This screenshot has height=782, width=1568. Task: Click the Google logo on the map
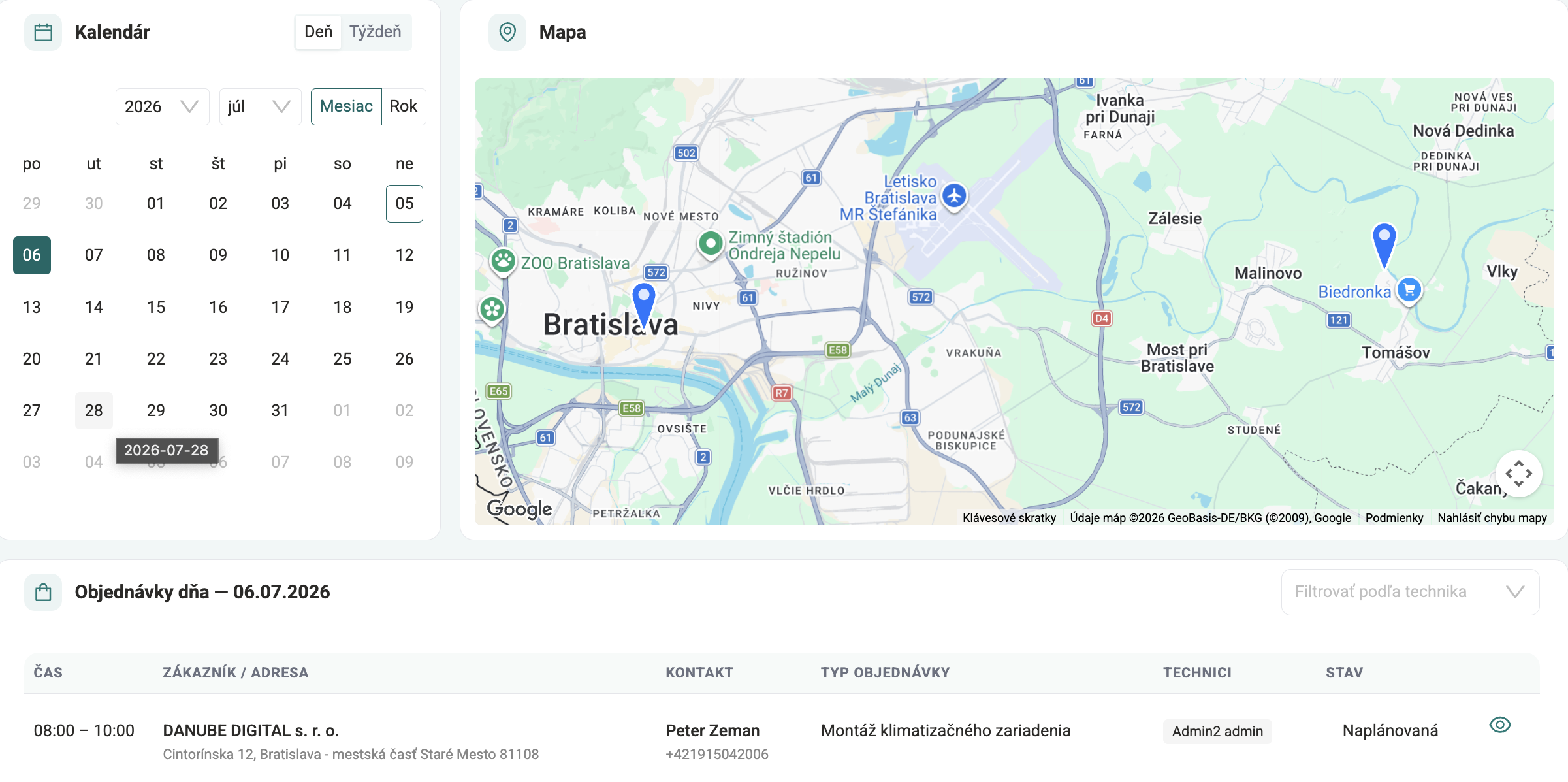(x=519, y=508)
